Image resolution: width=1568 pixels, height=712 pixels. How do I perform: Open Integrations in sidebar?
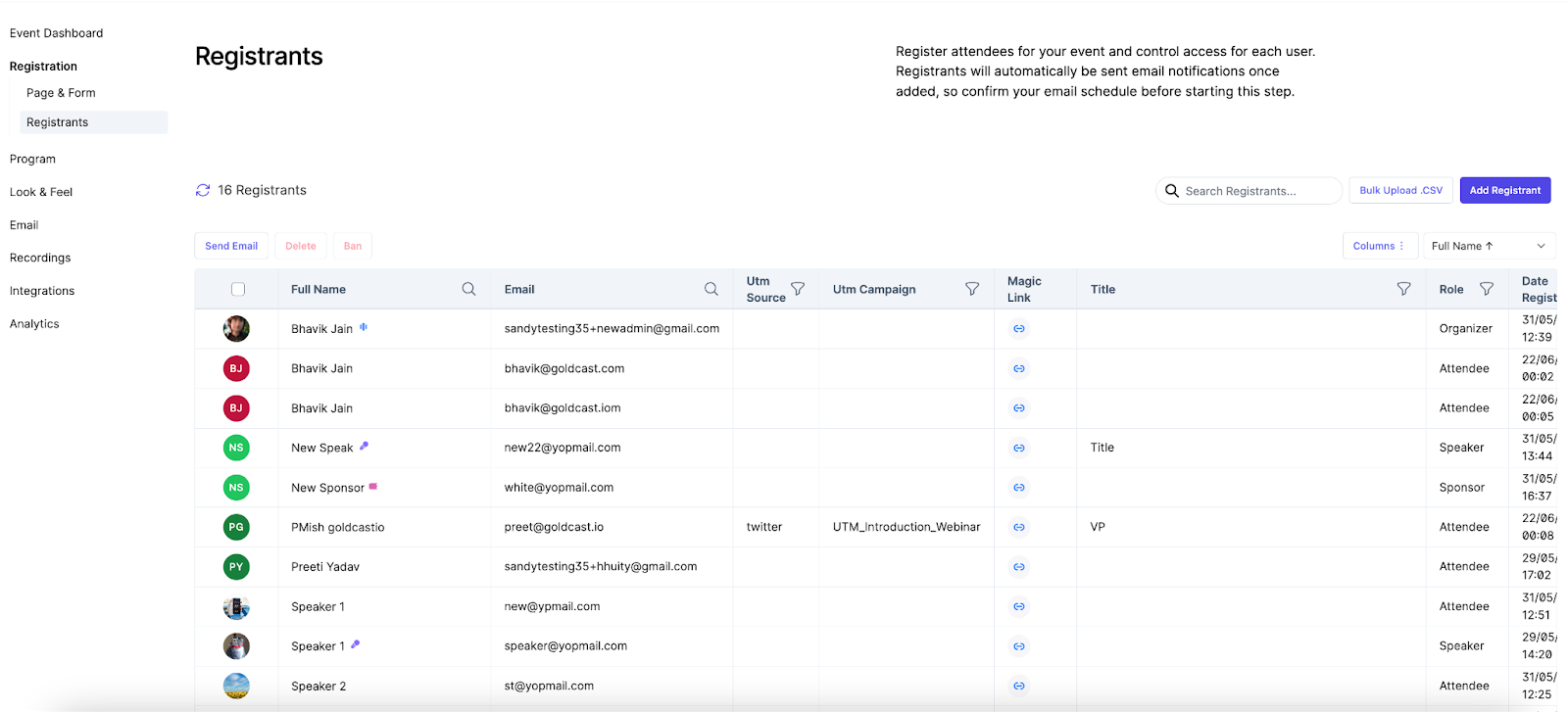coord(42,291)
